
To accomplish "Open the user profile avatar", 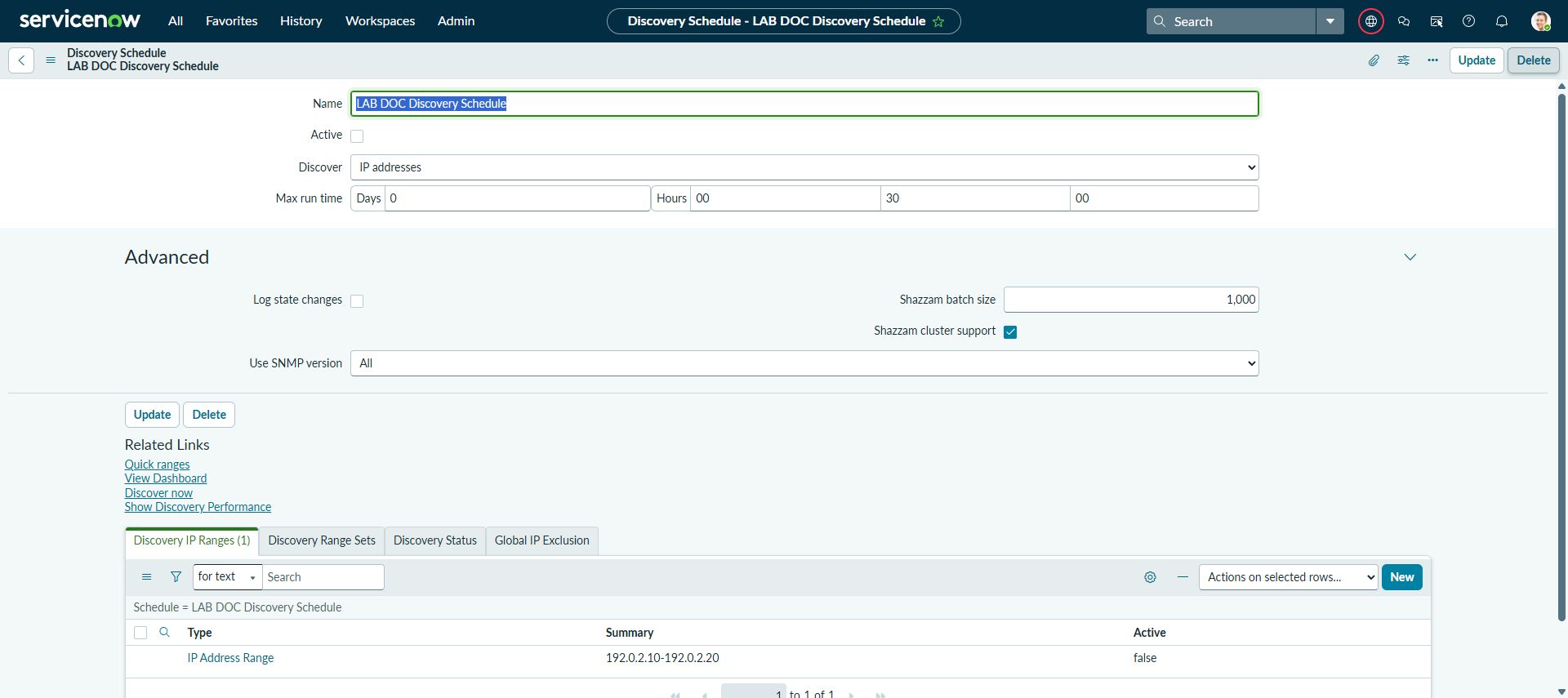I will pos(1540,21).
